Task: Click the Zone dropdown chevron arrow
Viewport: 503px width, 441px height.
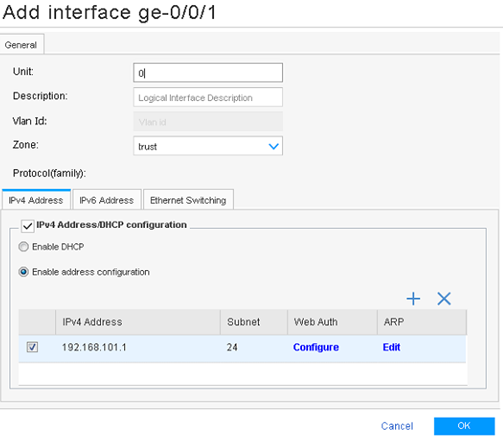Action: 273,146
